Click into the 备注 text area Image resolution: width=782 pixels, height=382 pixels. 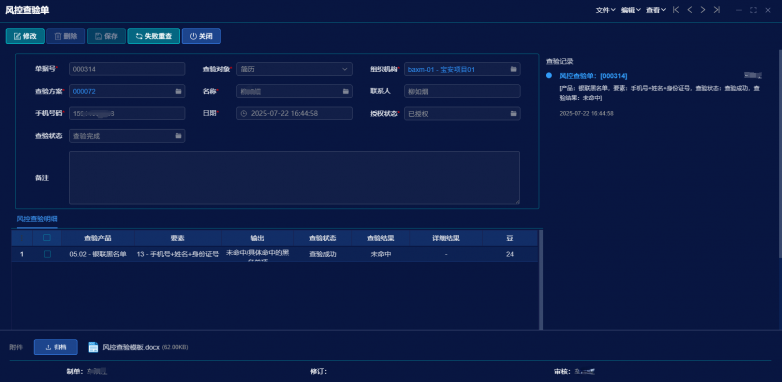[x=294, y=178]
